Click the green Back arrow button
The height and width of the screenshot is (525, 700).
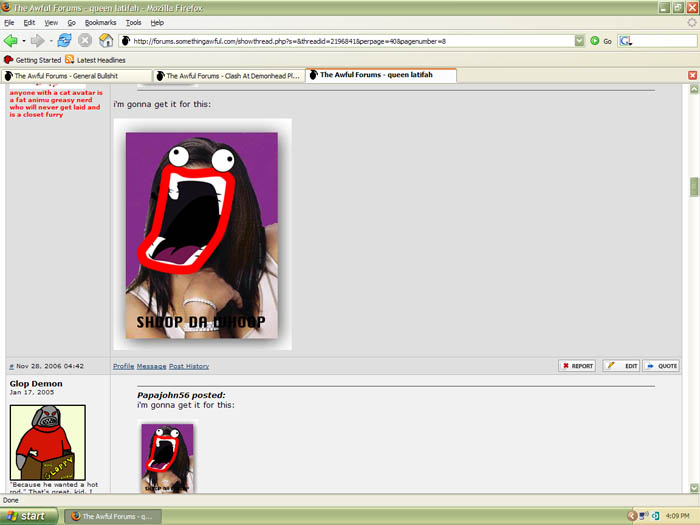pyautogui.click(x=11, y=41)
